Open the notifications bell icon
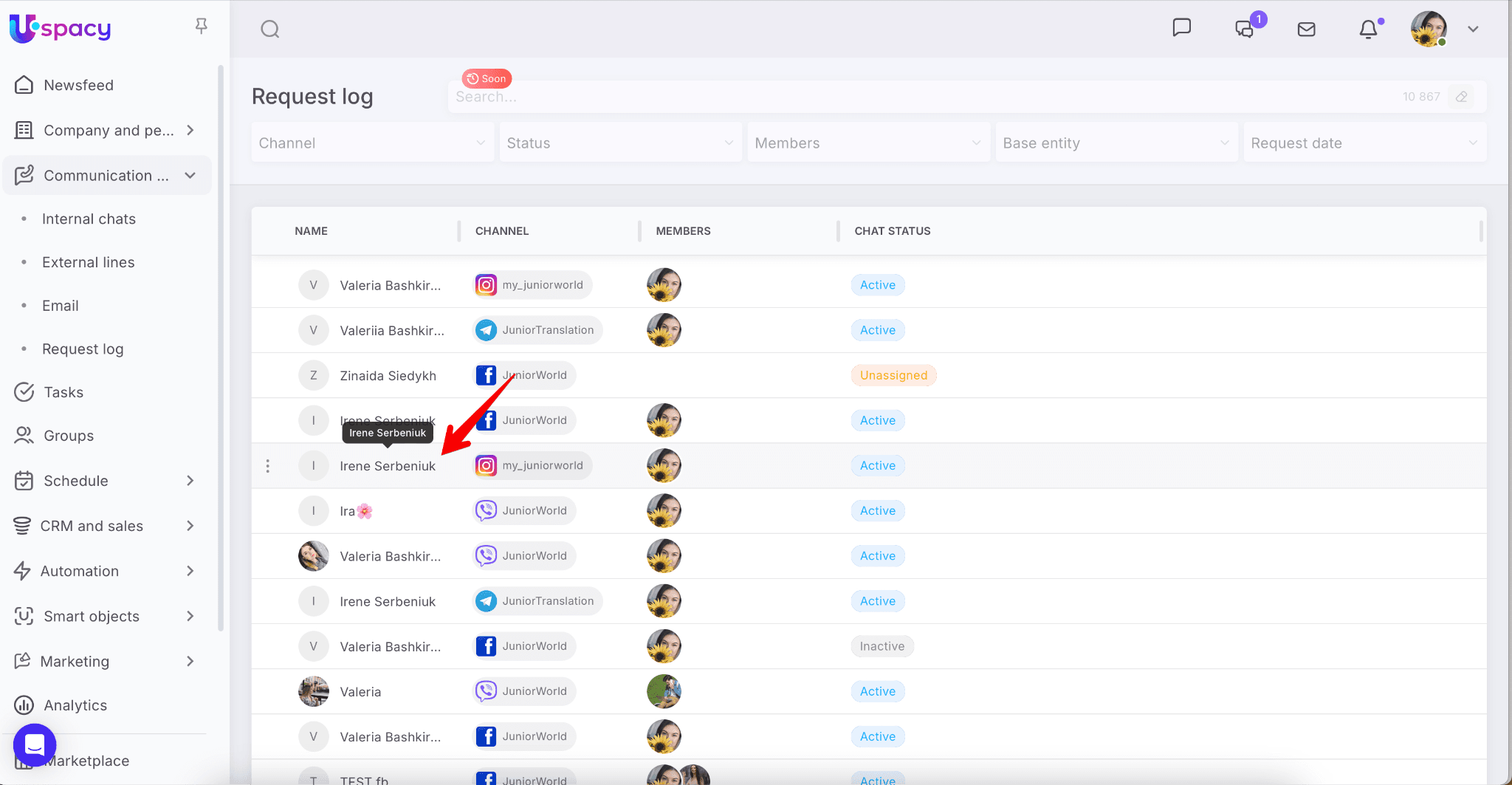The image size is (1512, 785). (x=1368, y=29)
